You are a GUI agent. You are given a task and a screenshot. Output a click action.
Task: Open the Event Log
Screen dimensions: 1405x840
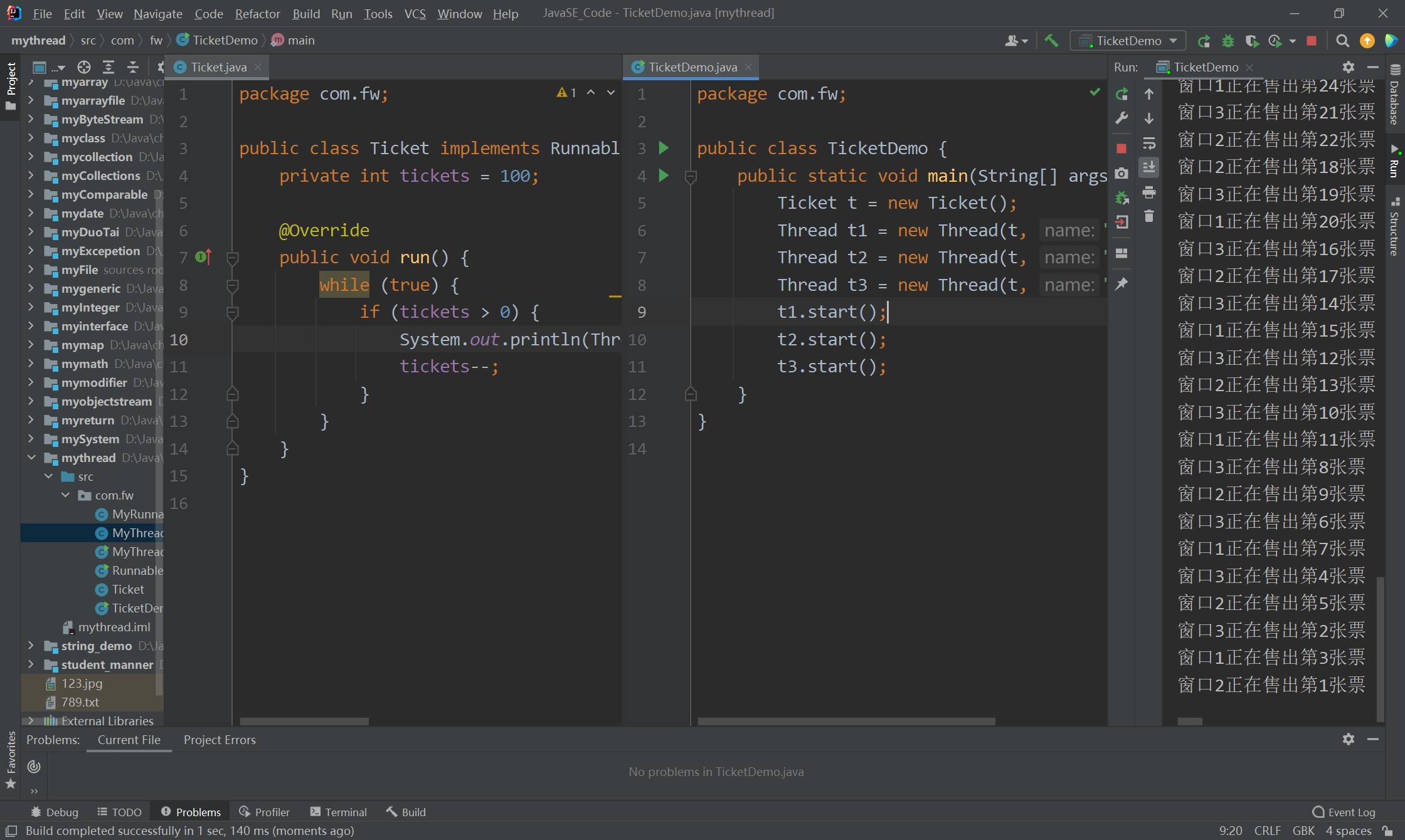click(1344, 812)
